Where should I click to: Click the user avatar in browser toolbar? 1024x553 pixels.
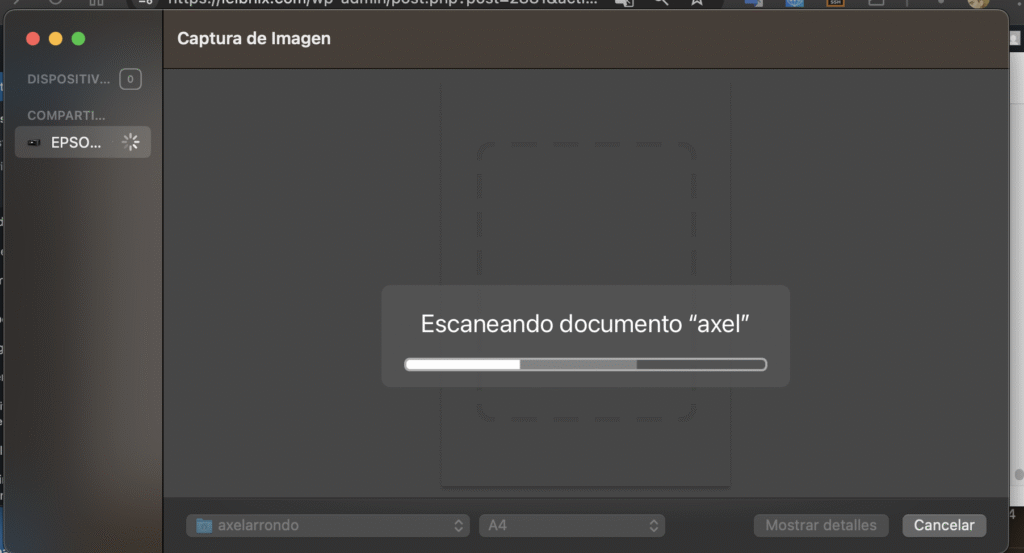(x=977, y=3)
